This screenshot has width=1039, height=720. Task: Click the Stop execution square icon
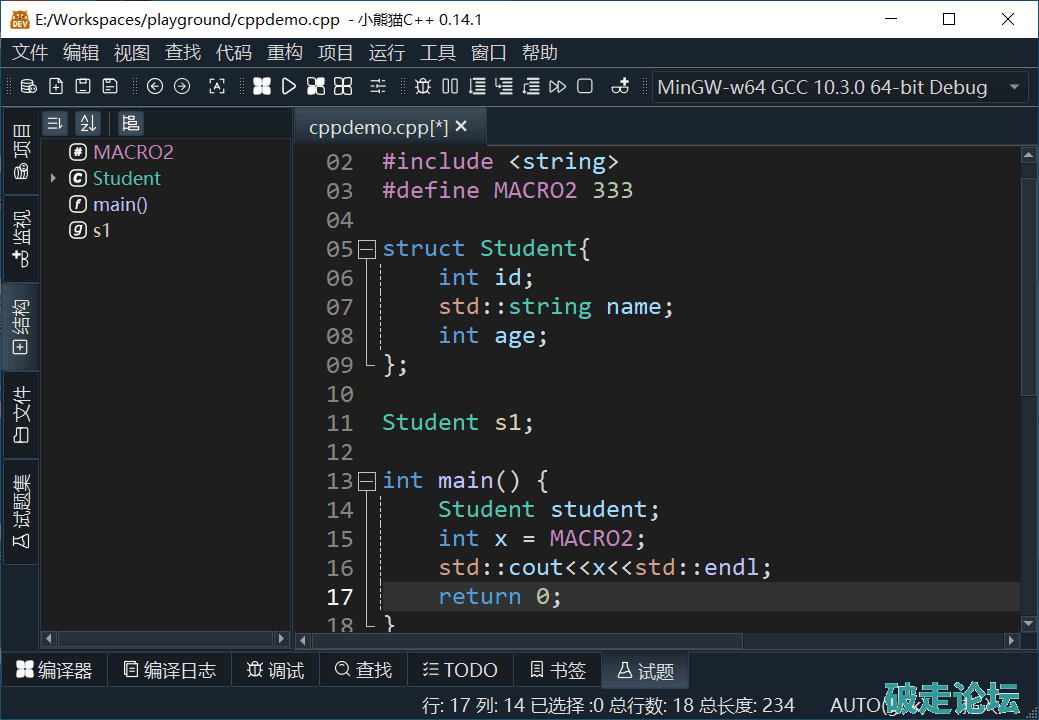click(x=585, y=87)
